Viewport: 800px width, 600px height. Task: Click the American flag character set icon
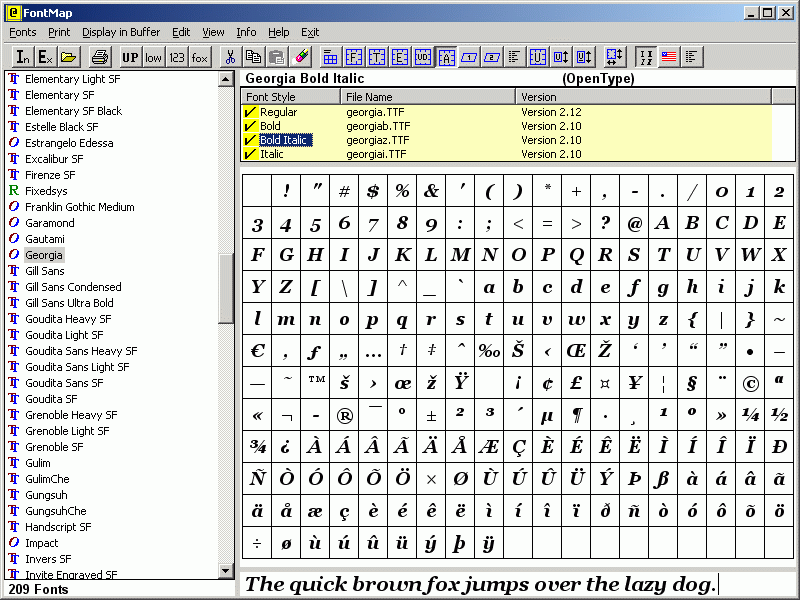(668, 57)
